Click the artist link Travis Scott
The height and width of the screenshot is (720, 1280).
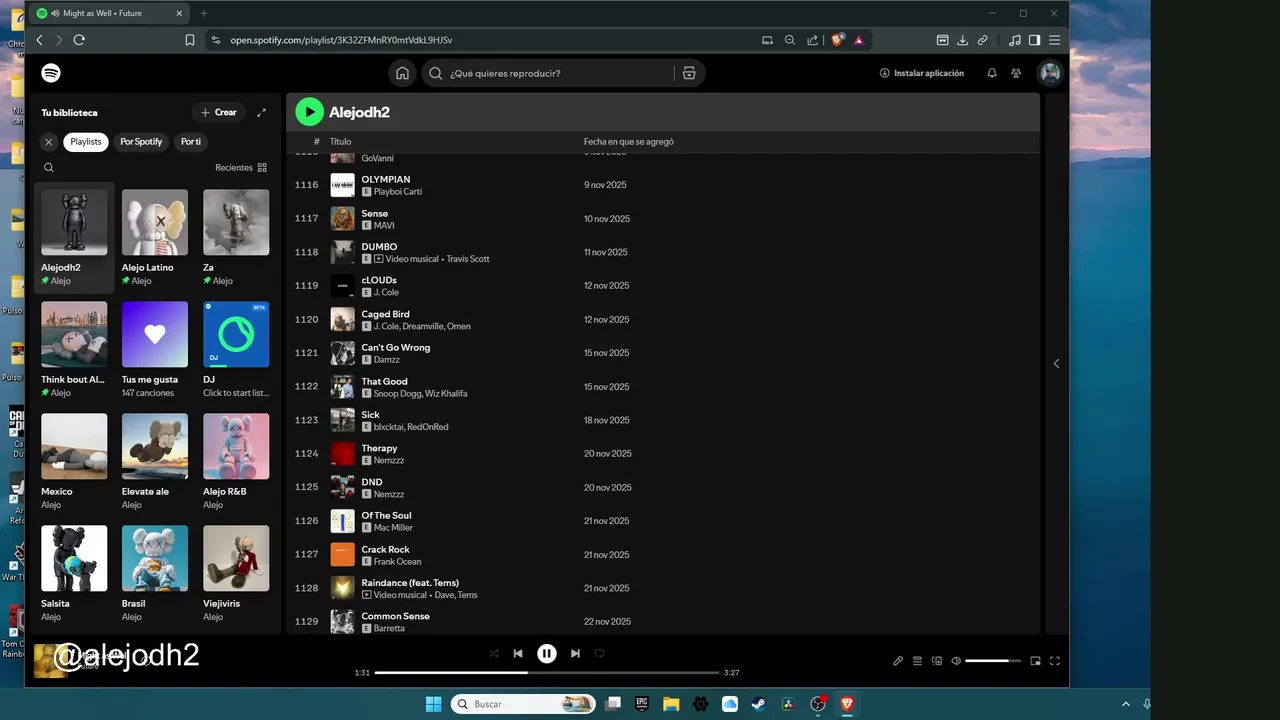click(467, 259)
